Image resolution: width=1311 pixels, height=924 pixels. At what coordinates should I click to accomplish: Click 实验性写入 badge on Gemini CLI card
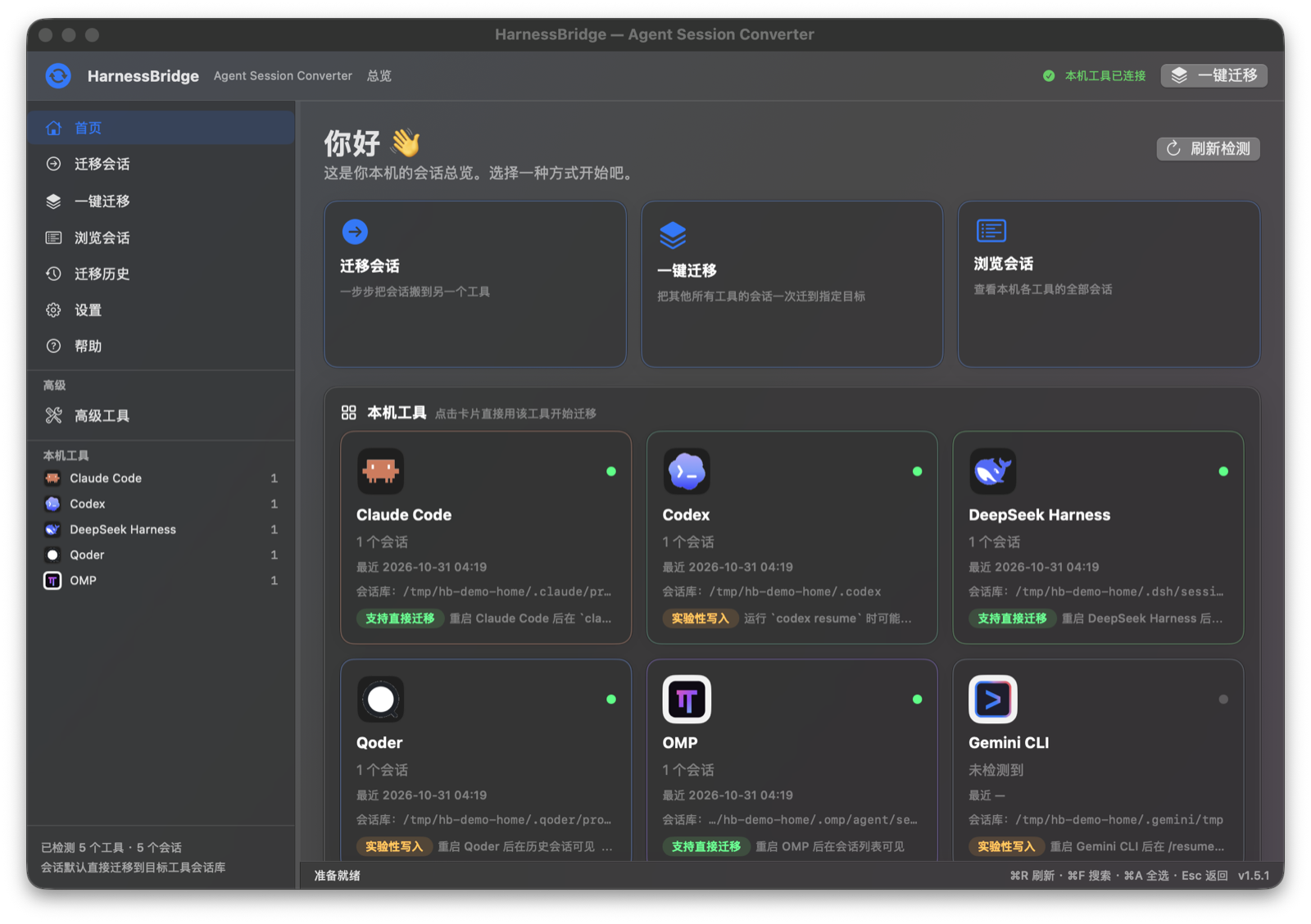(1007, 846)
